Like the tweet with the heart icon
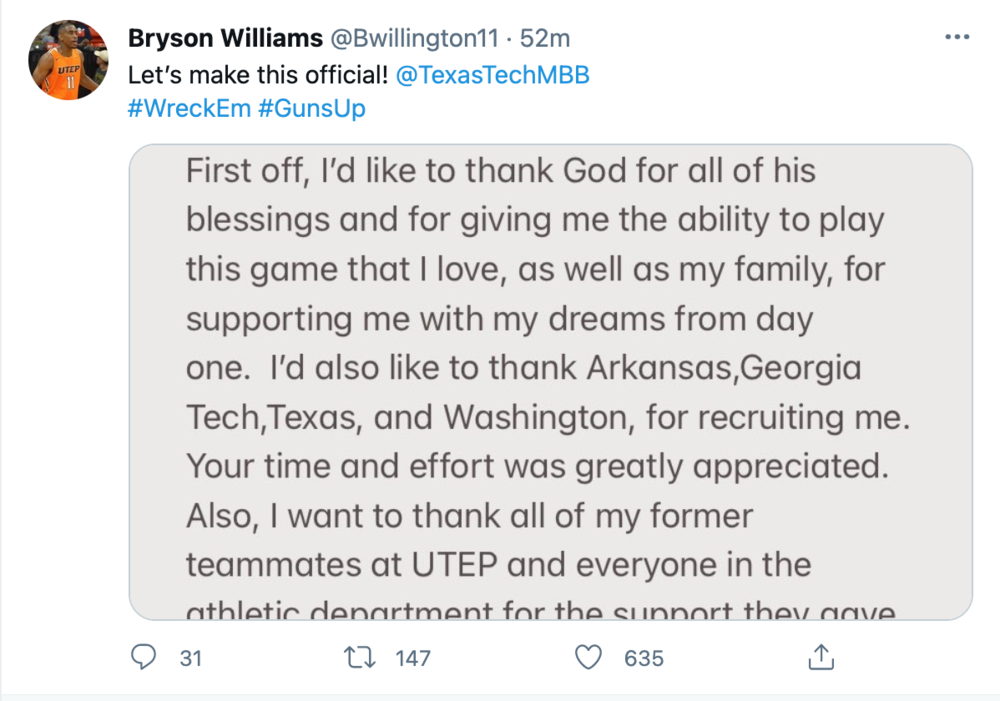 590,657
